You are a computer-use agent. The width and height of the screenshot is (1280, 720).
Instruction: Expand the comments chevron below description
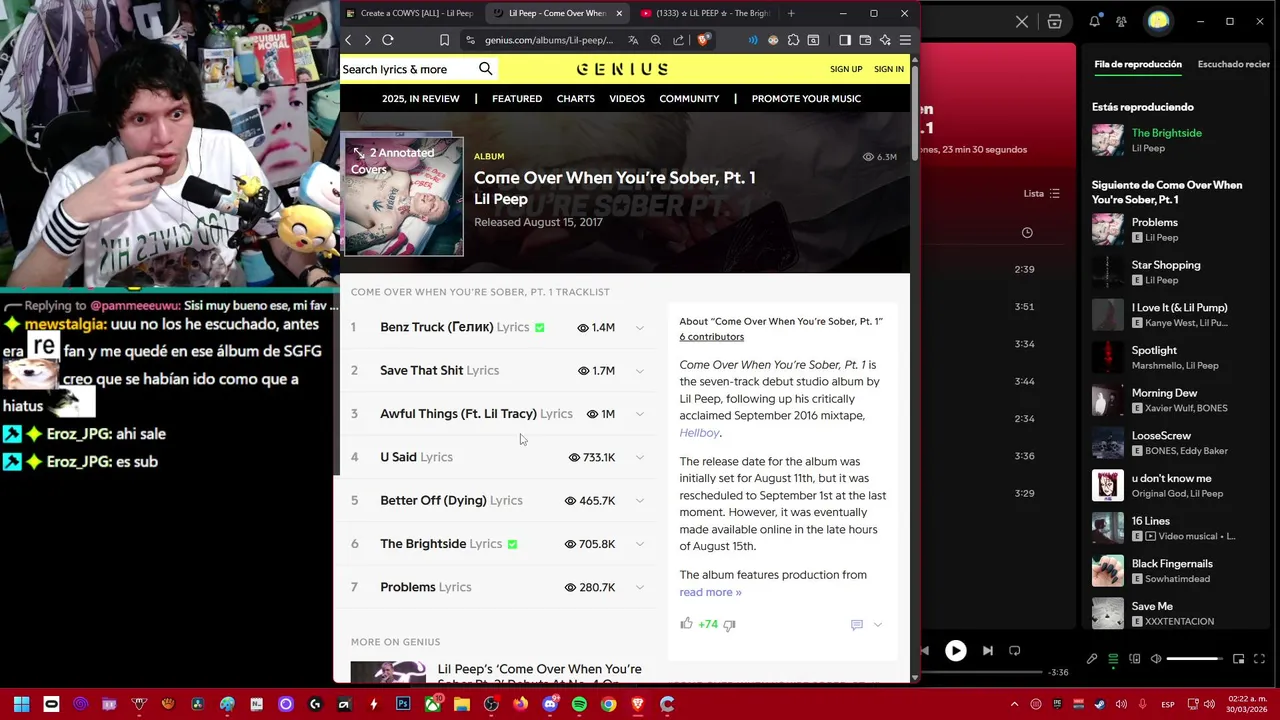pyautogui.click(x=878, y=625)
